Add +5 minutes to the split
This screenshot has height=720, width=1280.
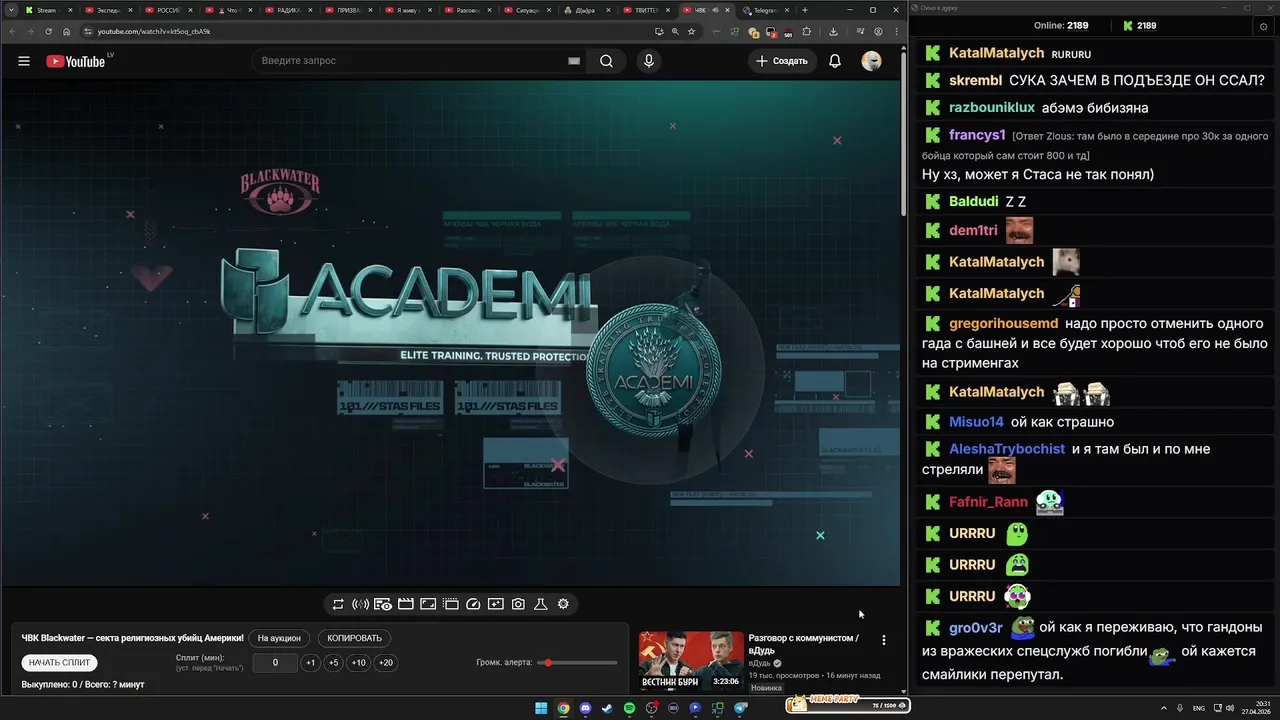click(x=333, y=662)
